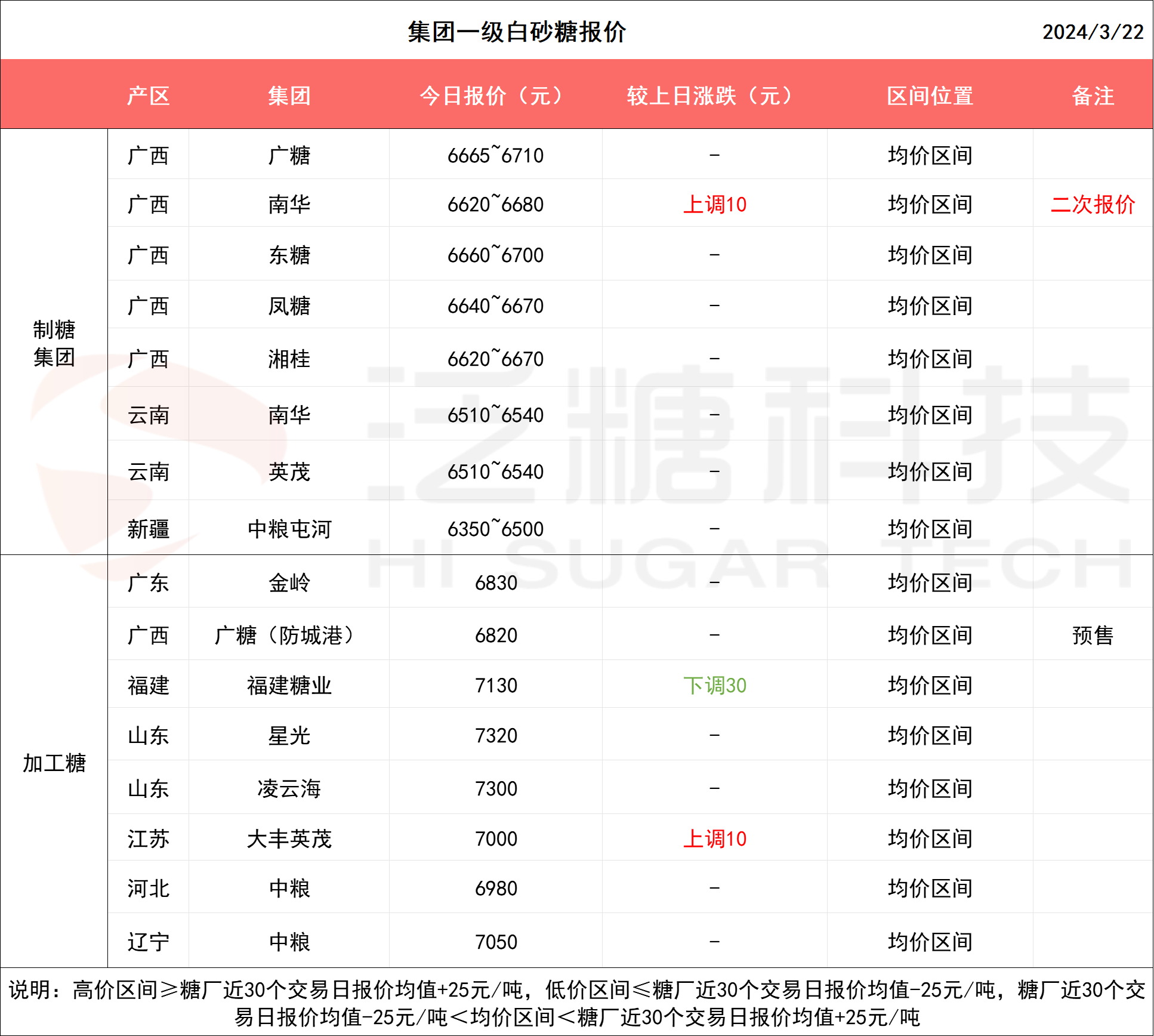The image size is (1154, 1036).
Task: Select the 东糖 group cell
Action: (289, 255)
